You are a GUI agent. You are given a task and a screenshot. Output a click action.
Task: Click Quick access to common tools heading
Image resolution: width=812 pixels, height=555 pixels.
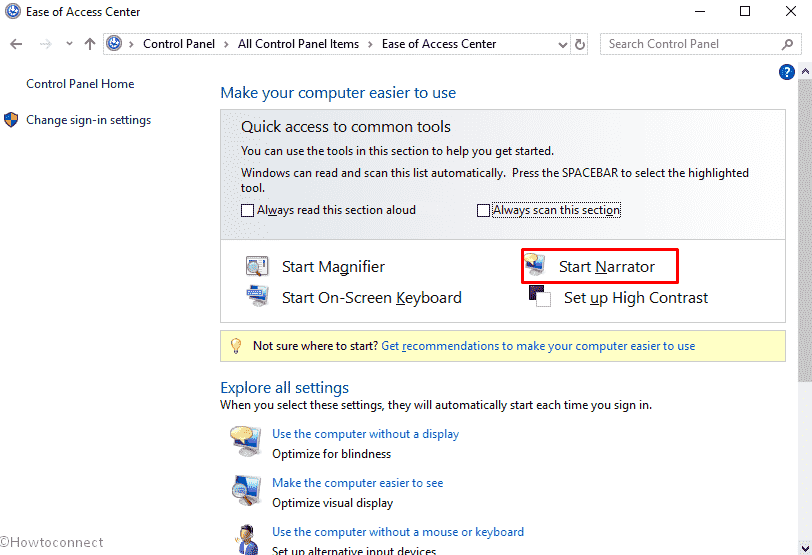point(345,127)
